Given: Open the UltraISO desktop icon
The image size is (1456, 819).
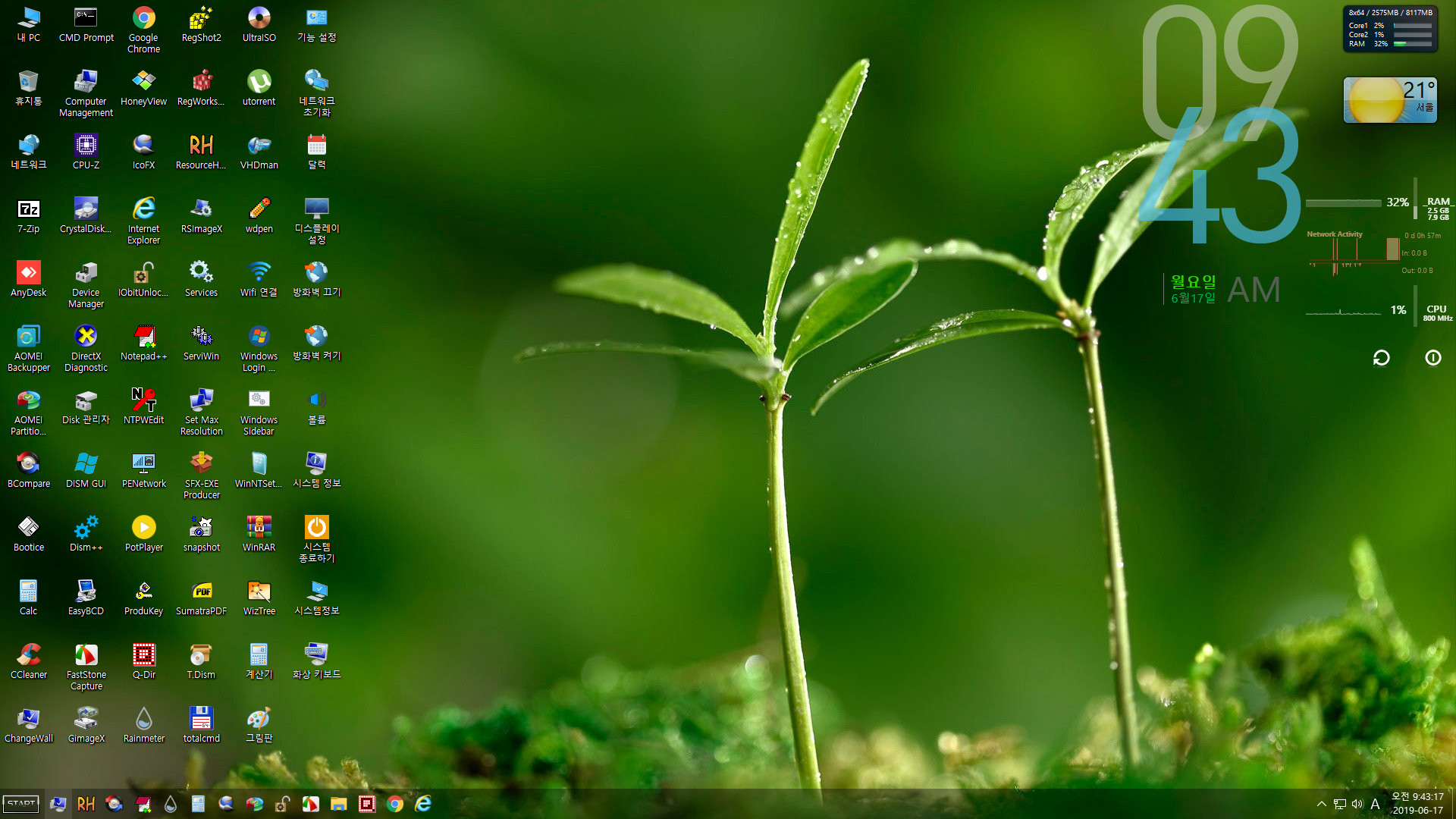Looking at the screenshot, I should 259,24.
